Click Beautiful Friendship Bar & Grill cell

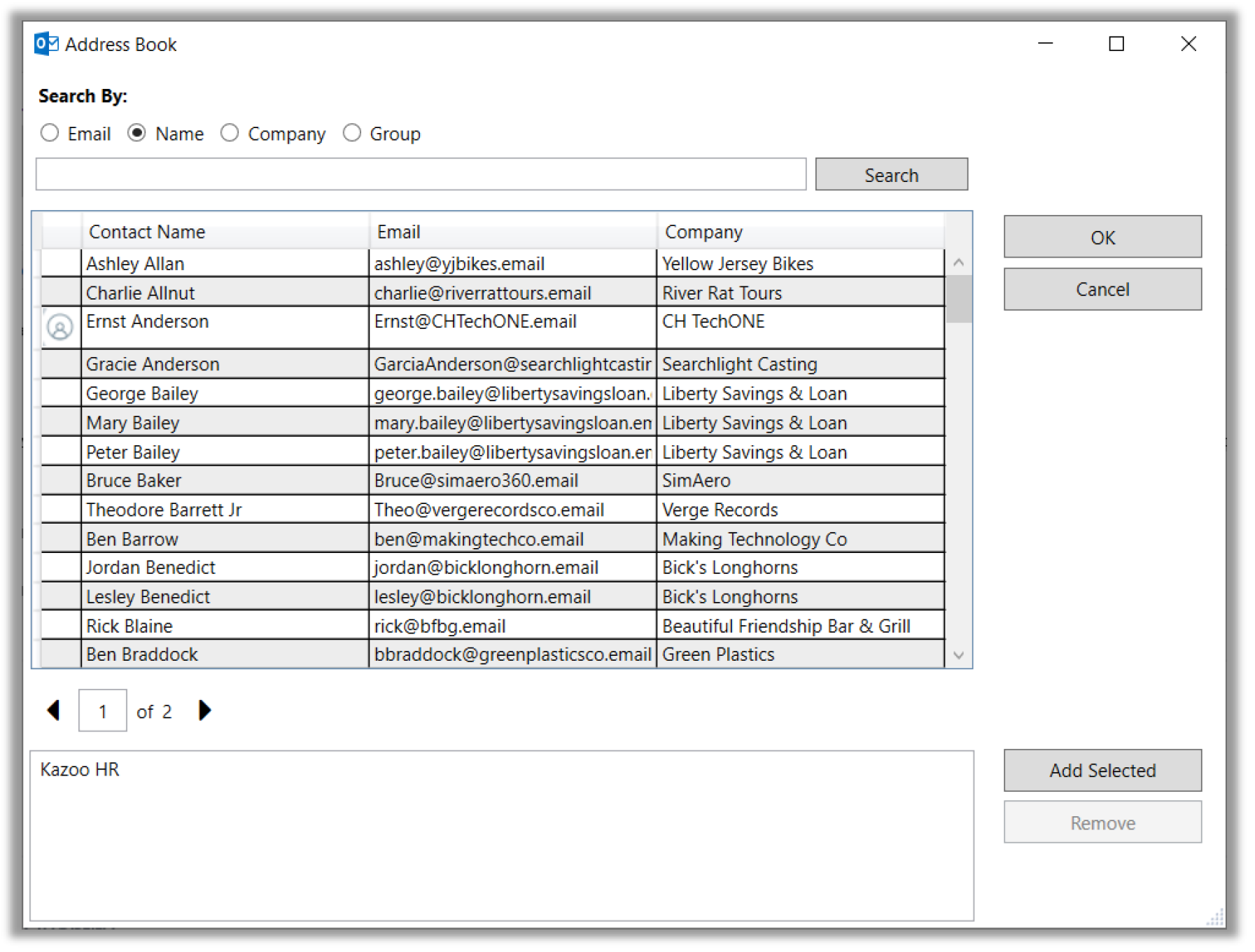pos(801,626)
